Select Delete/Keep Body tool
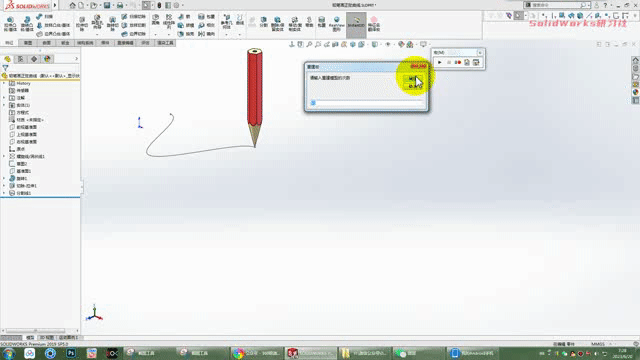The height and width of the screenshot is (360, 640). [x=277, y=24]
